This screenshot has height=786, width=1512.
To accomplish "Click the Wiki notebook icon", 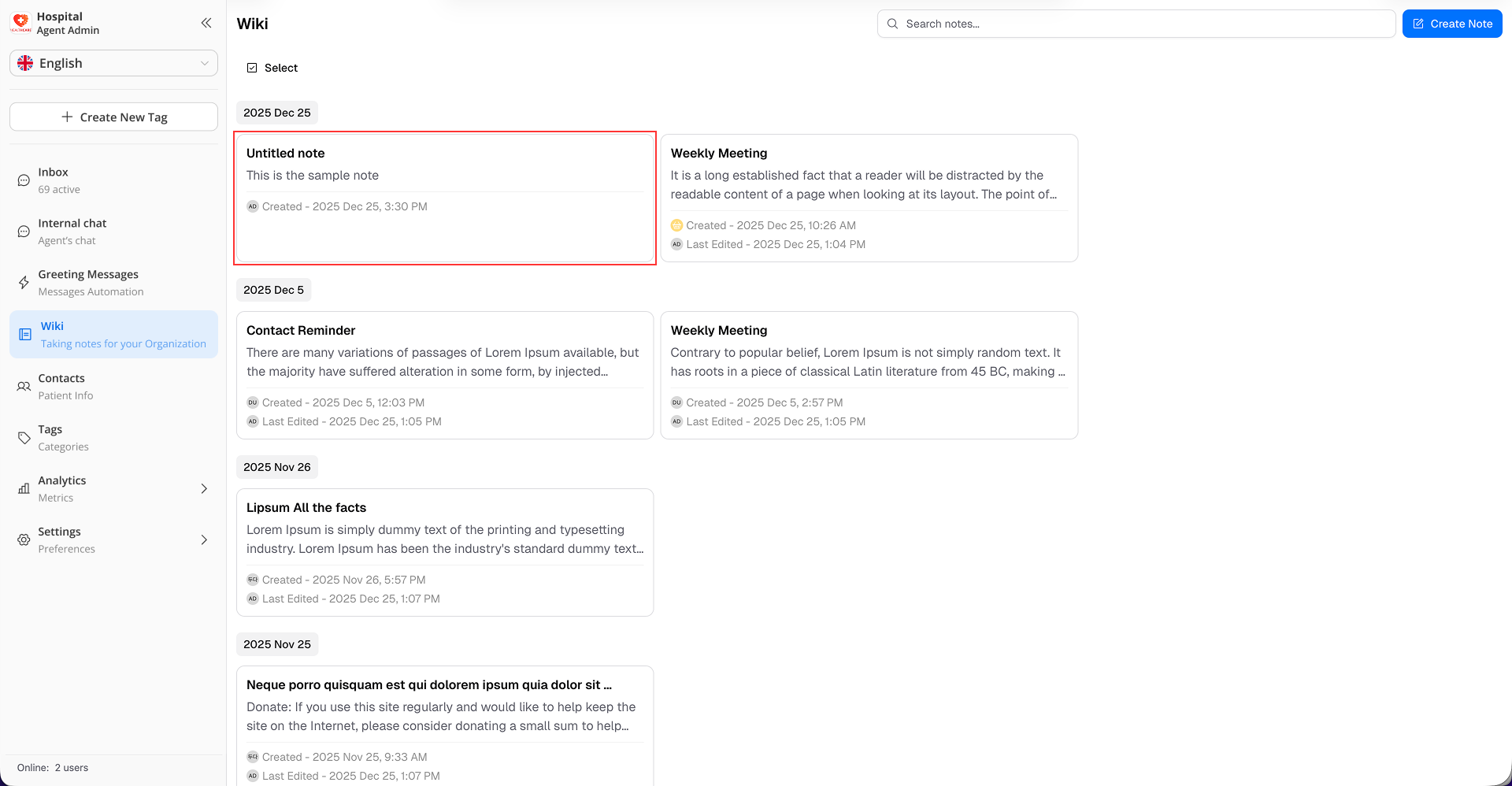I will coord(24,334).
